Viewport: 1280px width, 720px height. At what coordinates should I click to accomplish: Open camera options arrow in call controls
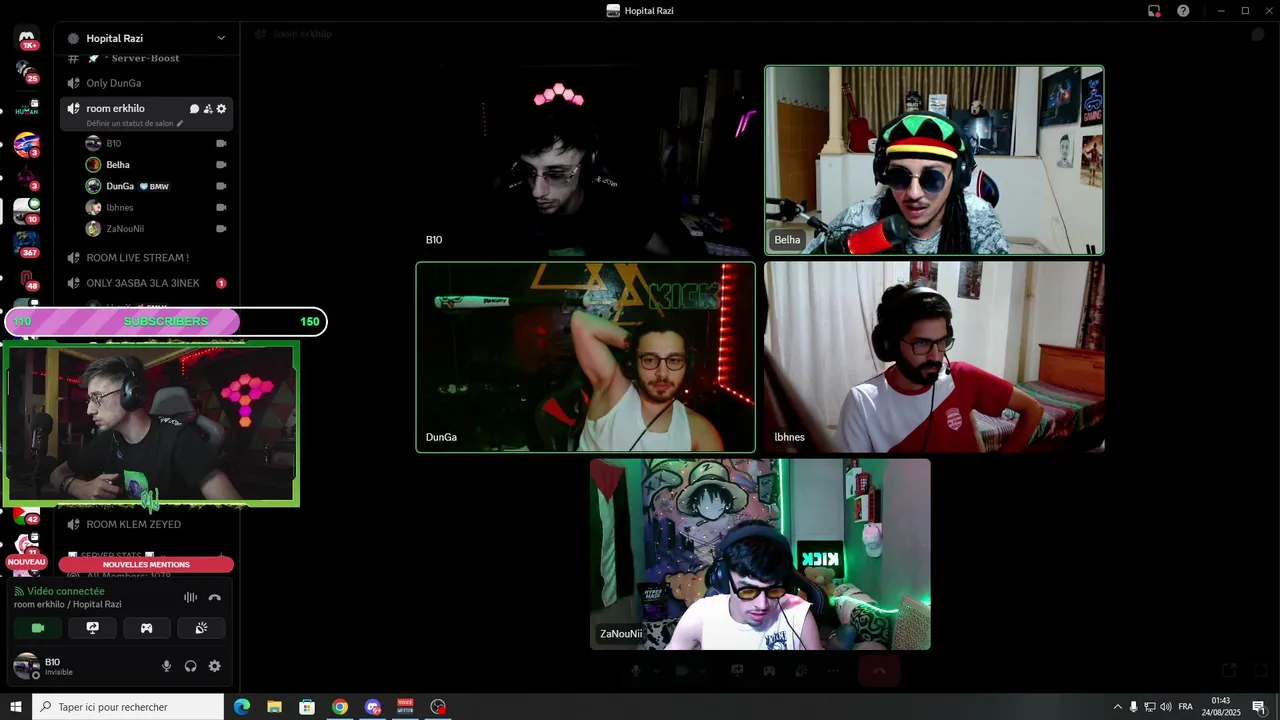tap(703, 671)
